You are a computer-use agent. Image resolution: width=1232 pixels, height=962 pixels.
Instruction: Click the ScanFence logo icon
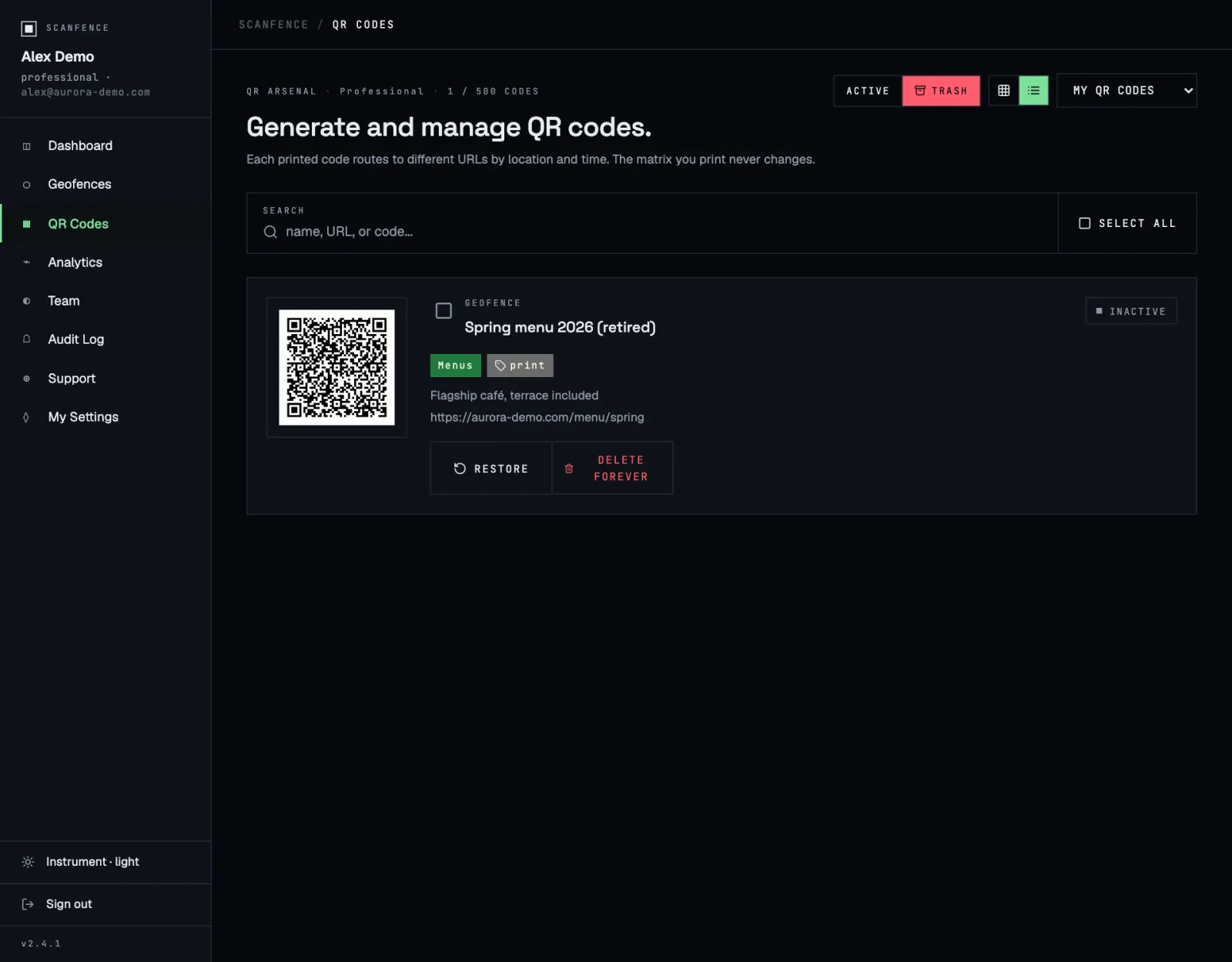28,28
